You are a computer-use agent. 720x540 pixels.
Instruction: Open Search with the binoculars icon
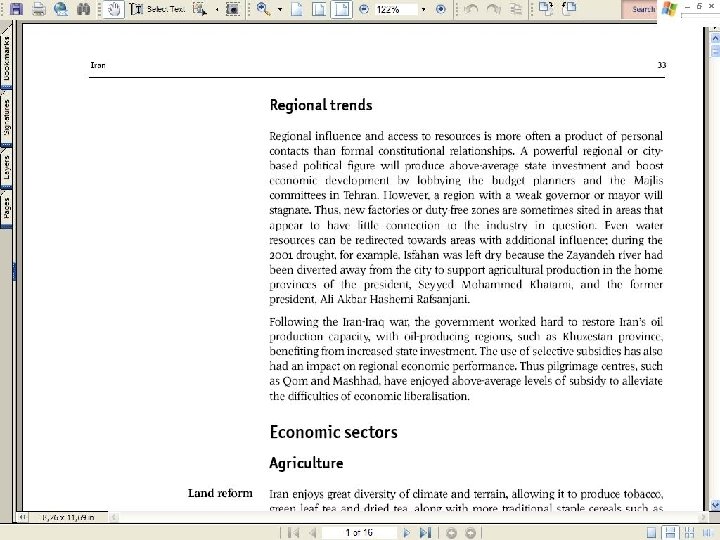coord(83,9)
